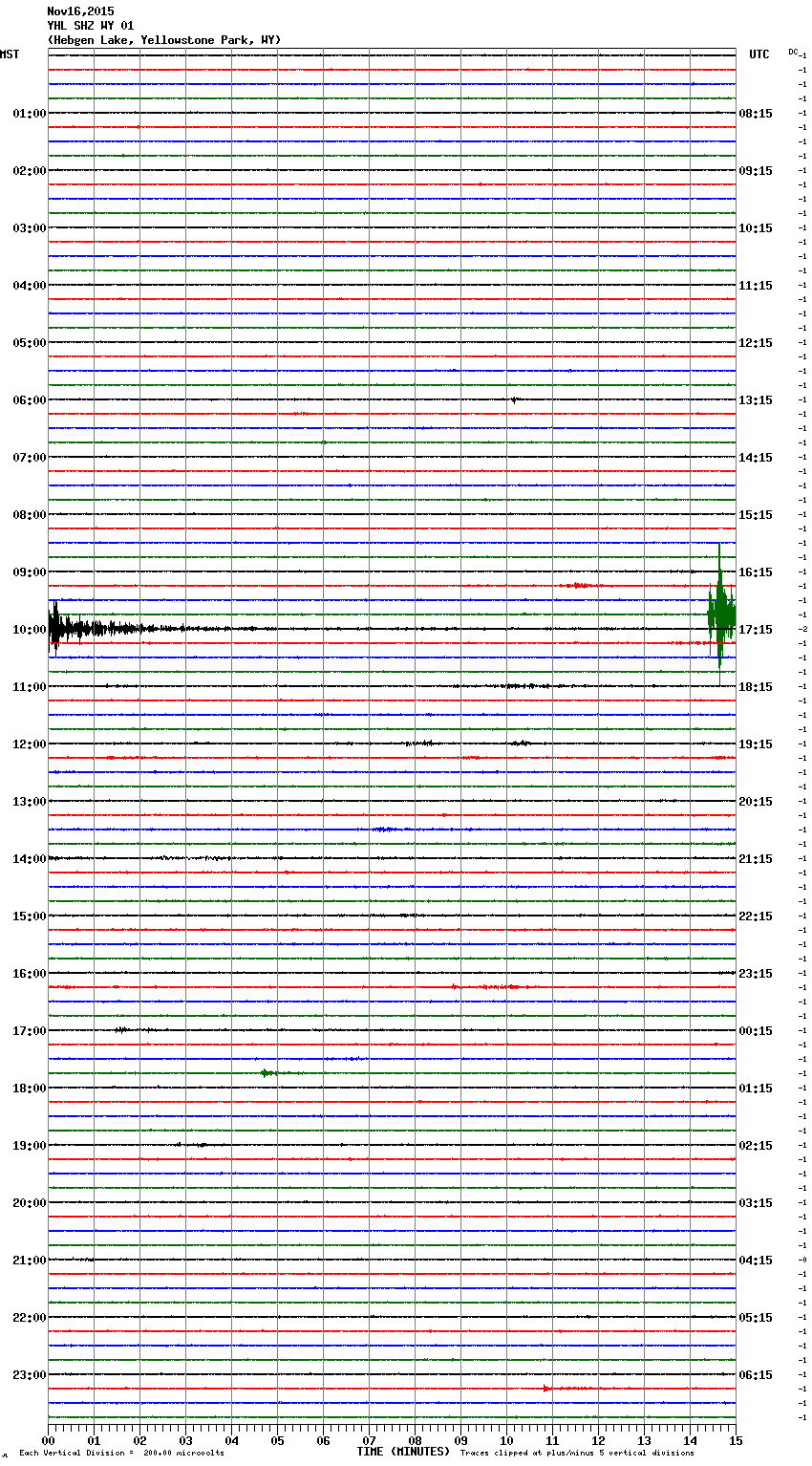The image size is (812, 1466).
Task: Select the 20:00 MST time label
Action: [30, 1203]
